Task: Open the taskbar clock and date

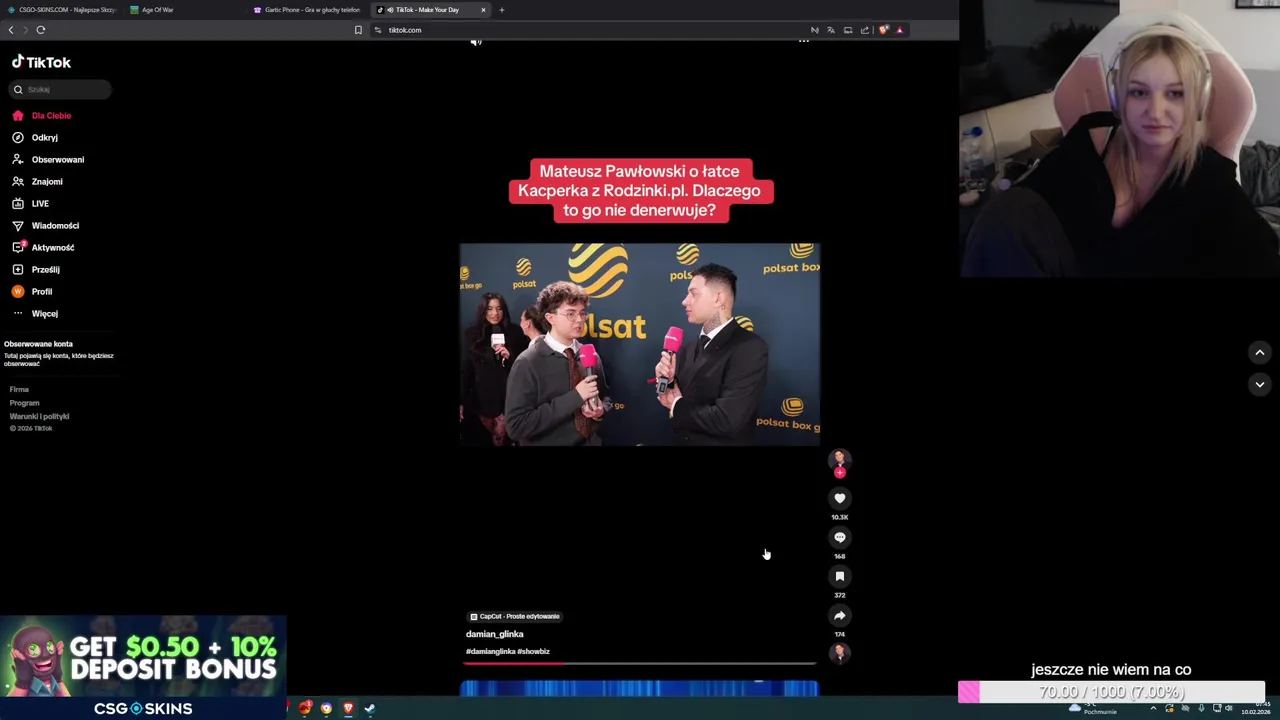Action: 1256,708
